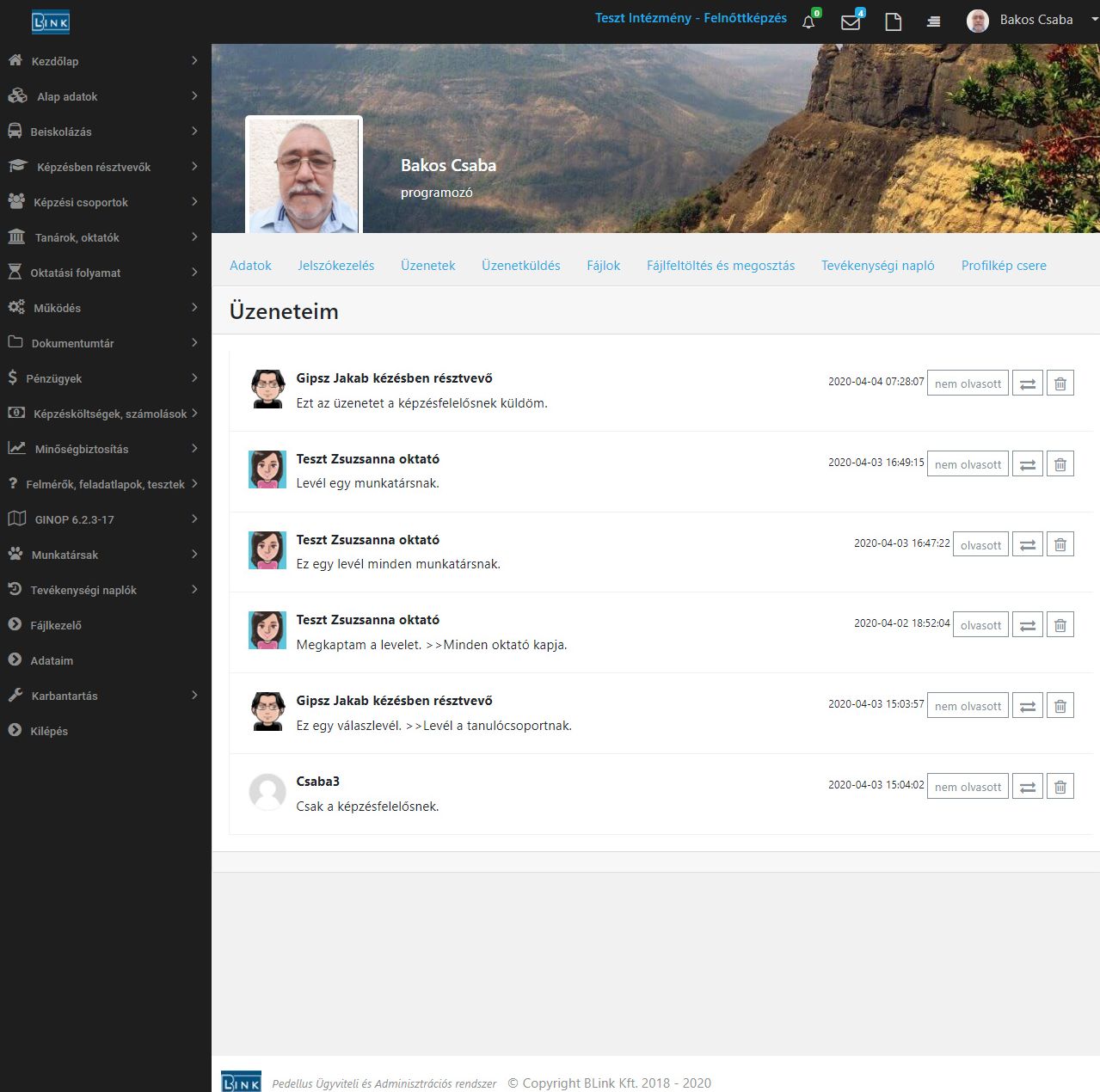Open the messages envelope icon in header

(851, 21)
